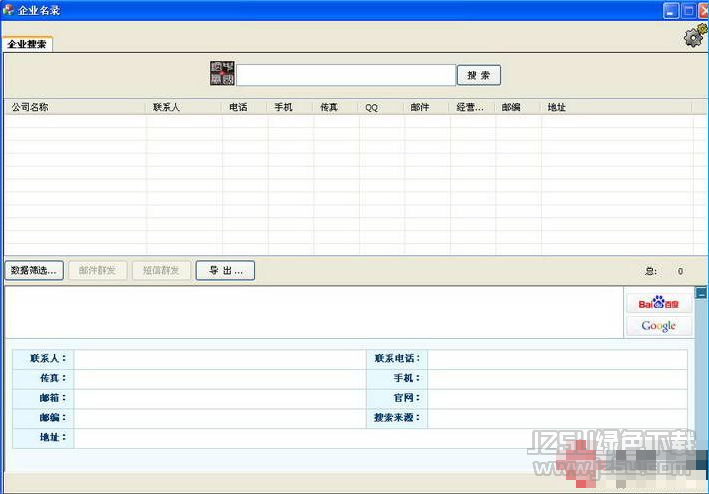The image size is (709, 494).
Task: Search with the Google logo button
Action: click(658, 326)
